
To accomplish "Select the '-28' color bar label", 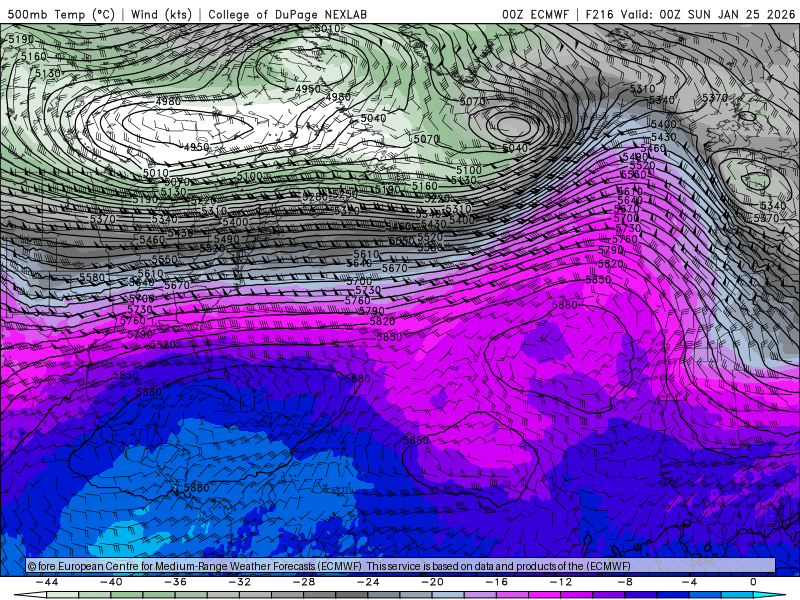I will coord(304,582).
